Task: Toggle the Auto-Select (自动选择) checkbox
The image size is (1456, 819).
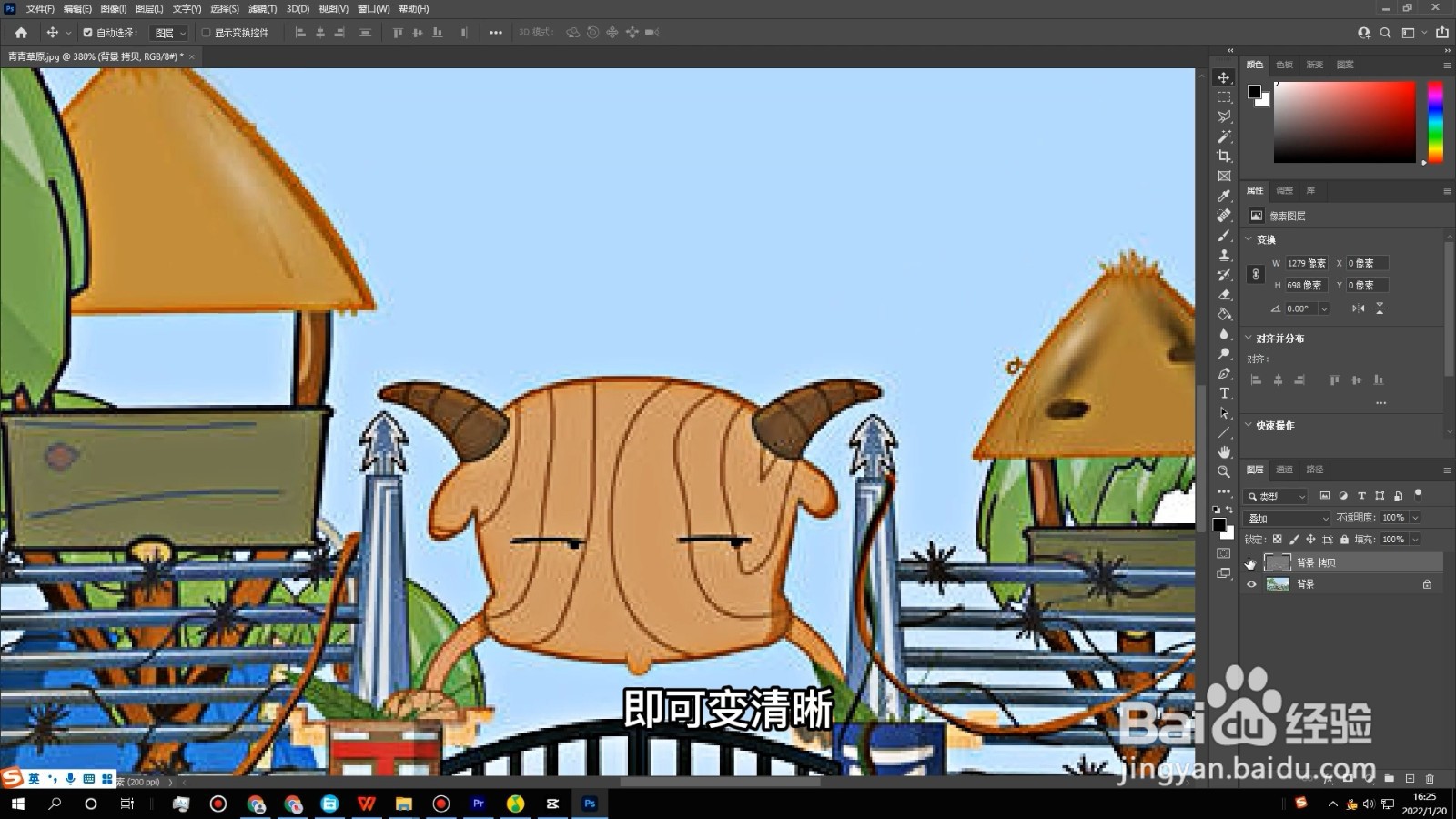Action: click(x=87, y=33)
